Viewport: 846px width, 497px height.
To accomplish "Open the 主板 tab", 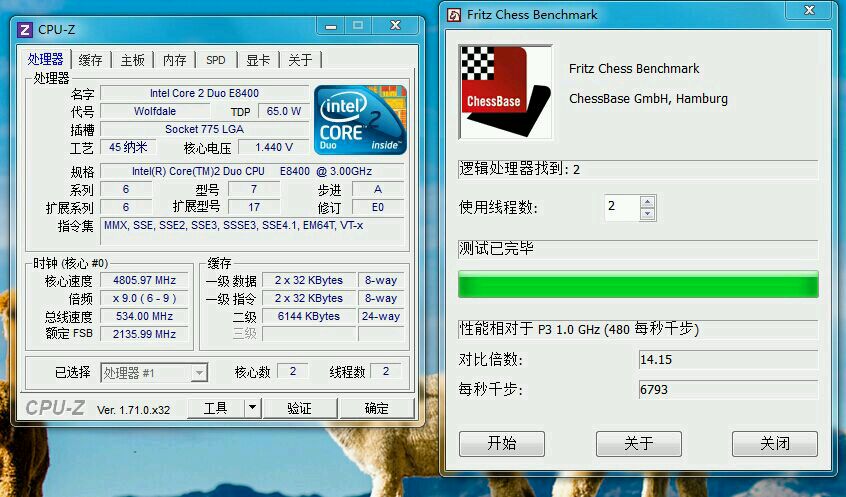I will tap(132, 60).
